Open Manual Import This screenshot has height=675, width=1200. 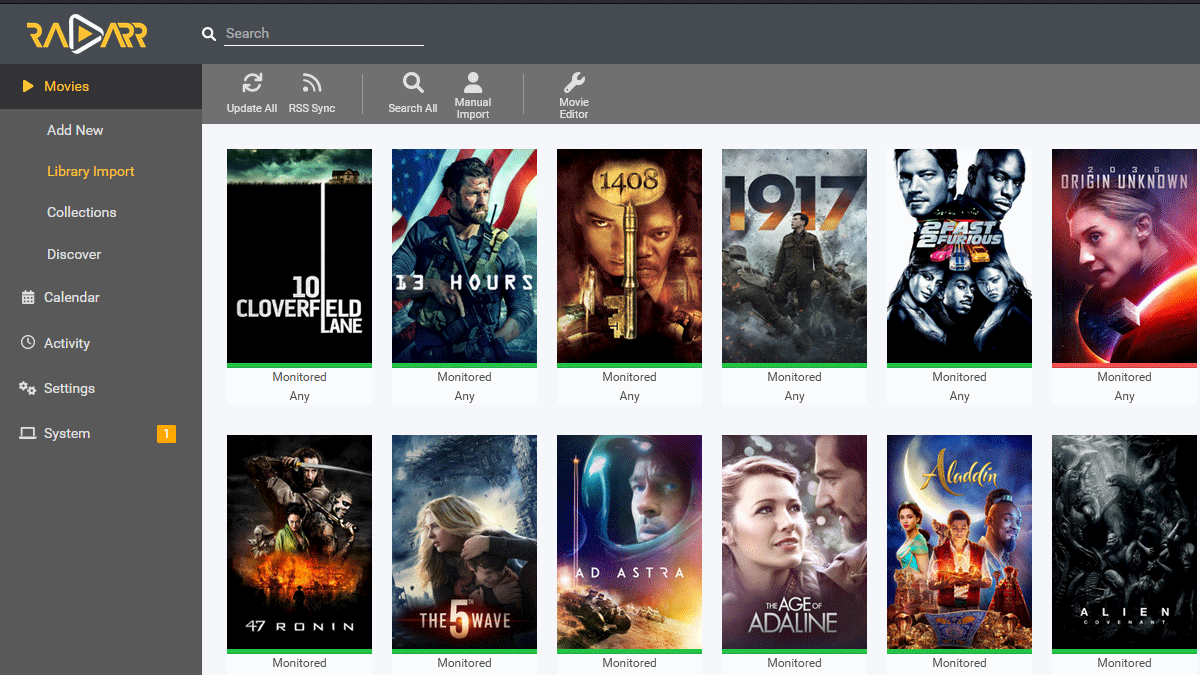(473, 96)
